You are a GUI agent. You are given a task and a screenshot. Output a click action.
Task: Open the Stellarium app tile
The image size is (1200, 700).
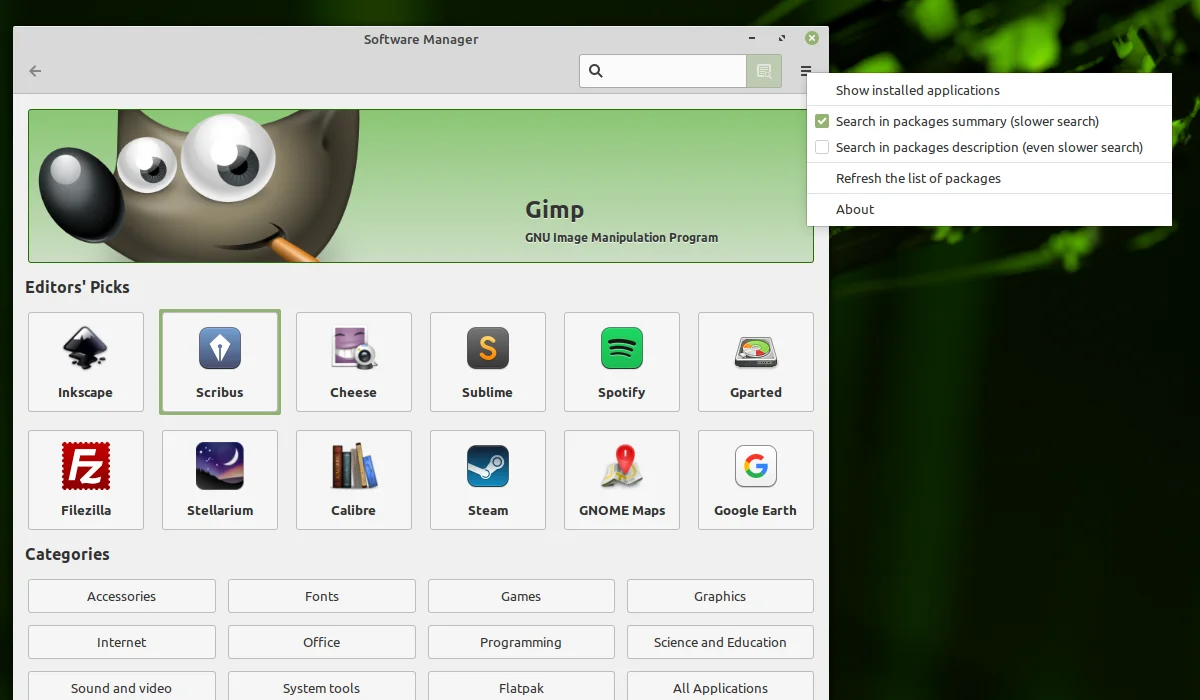click(220, 480)
